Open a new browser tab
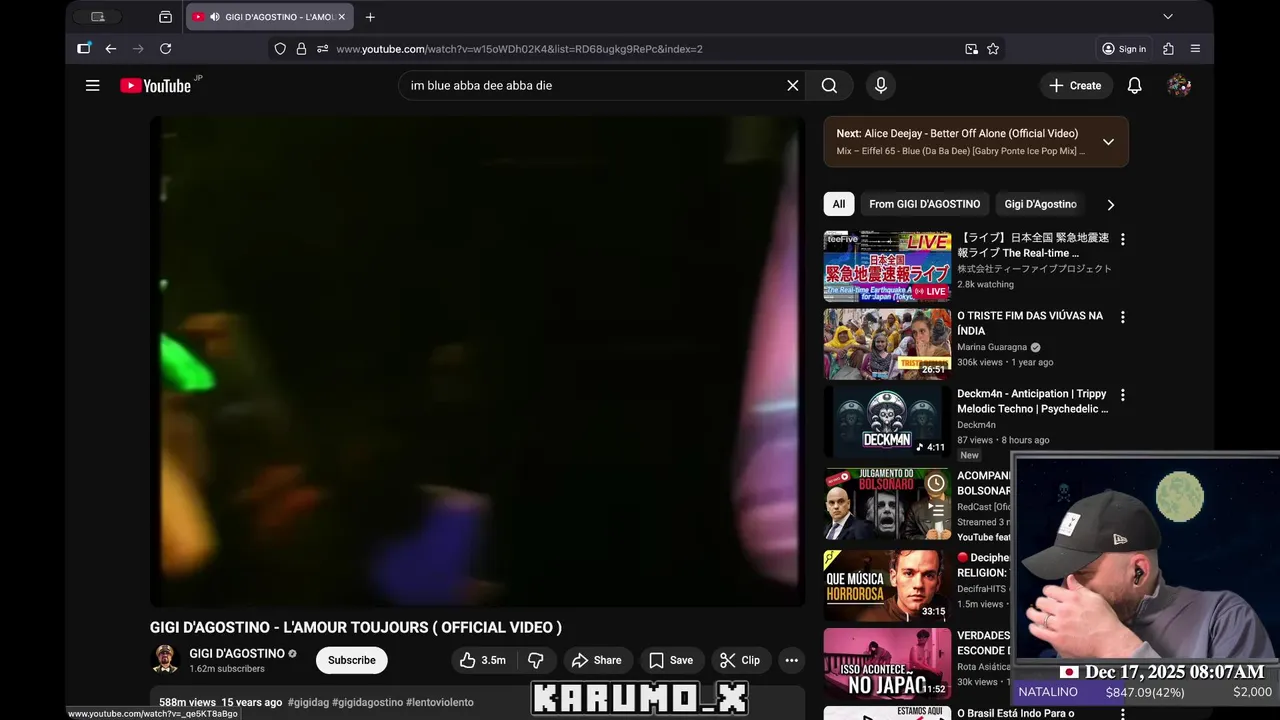The image size is (1280, 720). (x=370, y=17)
